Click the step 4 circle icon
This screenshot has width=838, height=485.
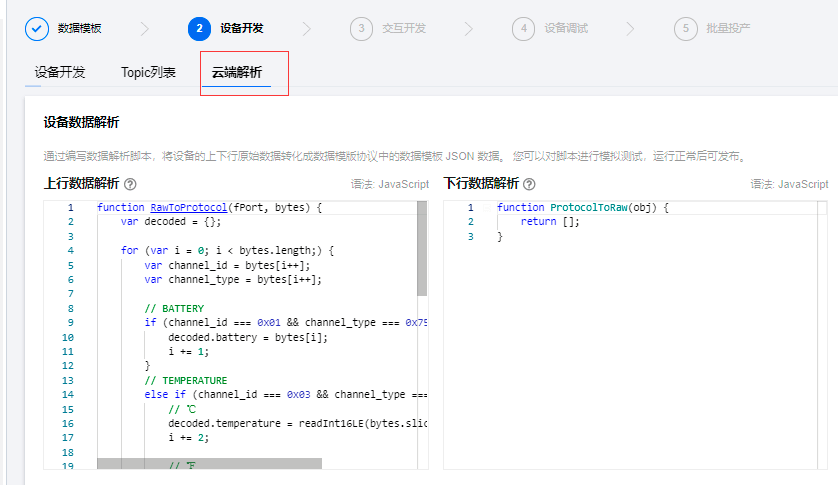[x=523, y=28]
